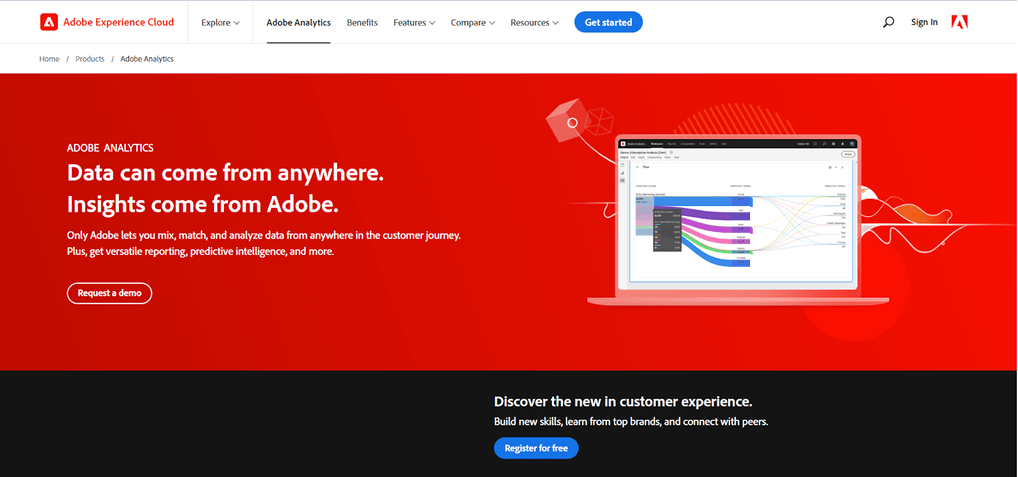Click the Get started button

(x=608, y=22)
